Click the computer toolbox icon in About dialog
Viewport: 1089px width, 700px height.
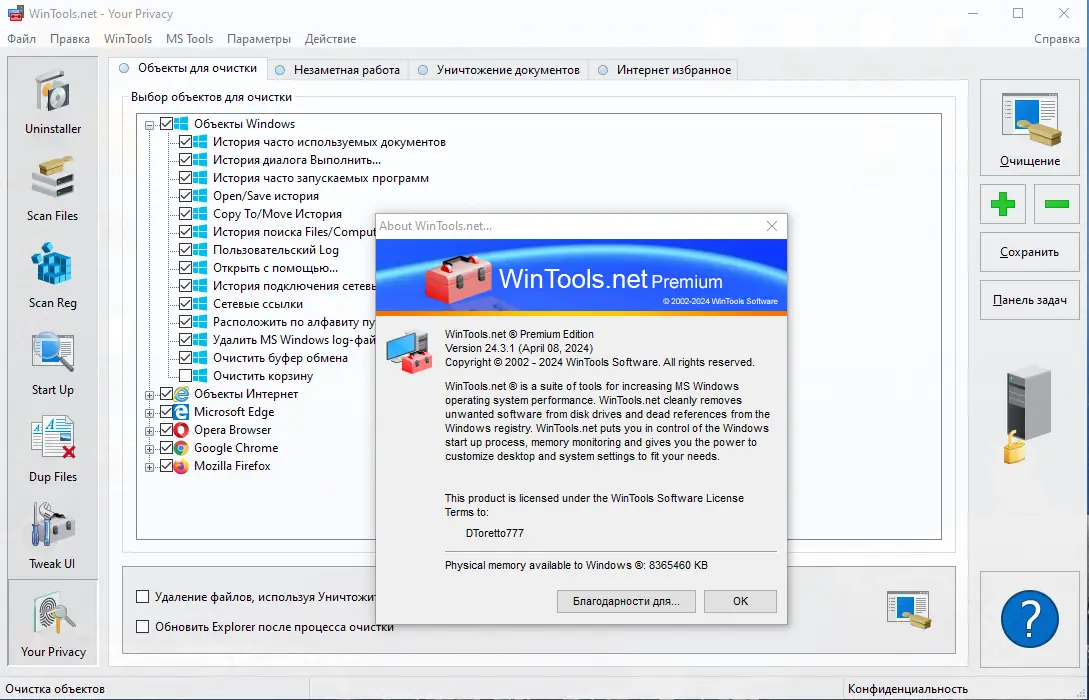coord(410,353)
